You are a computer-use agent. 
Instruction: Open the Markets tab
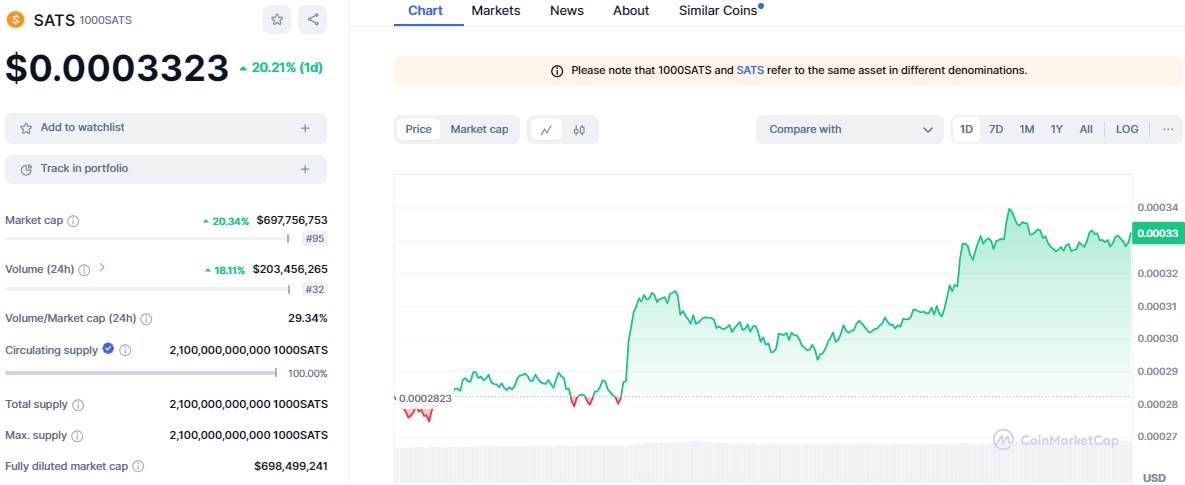click(496, 11)
